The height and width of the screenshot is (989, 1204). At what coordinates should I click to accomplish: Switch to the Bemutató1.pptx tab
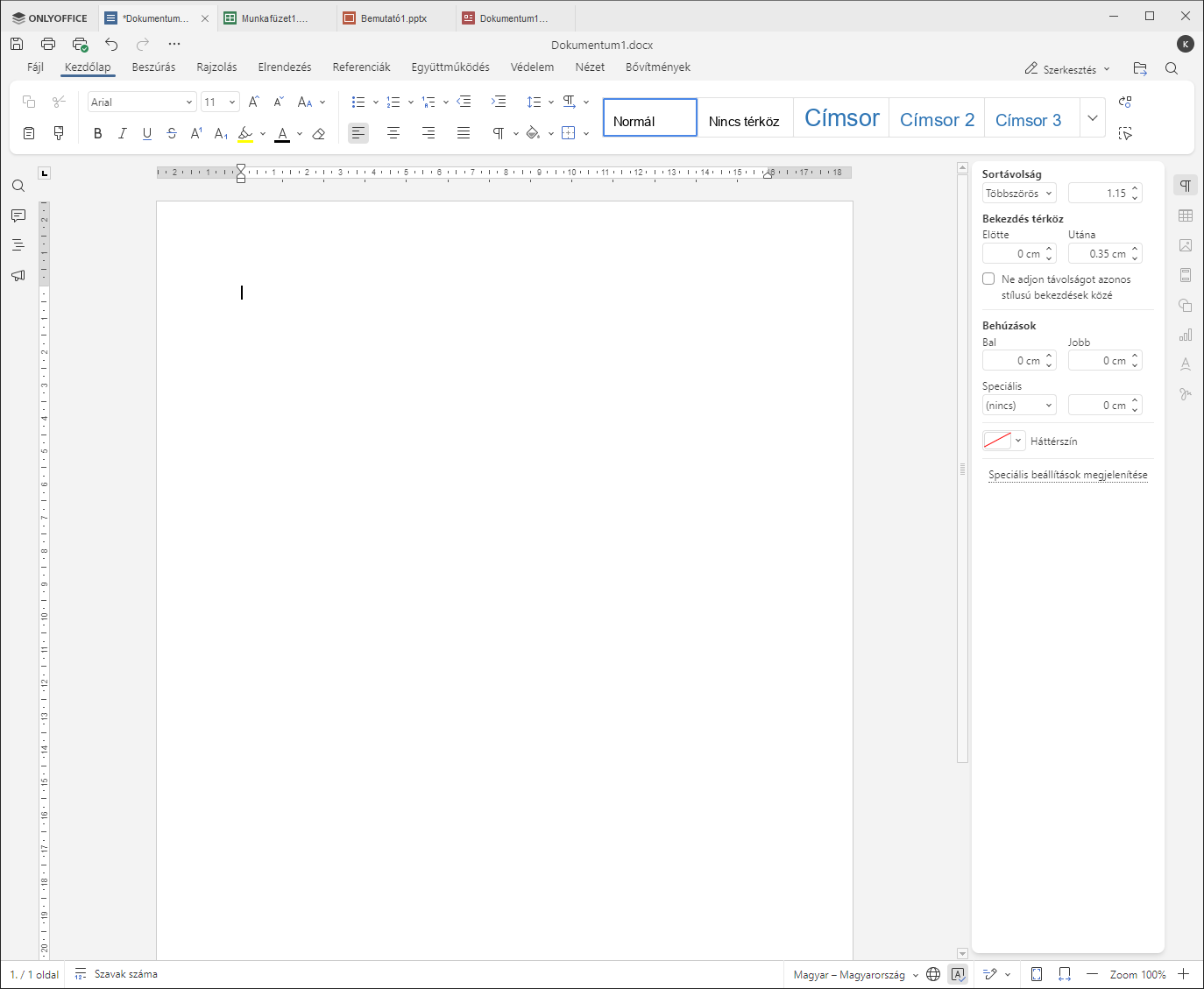(x=395, y=18)
